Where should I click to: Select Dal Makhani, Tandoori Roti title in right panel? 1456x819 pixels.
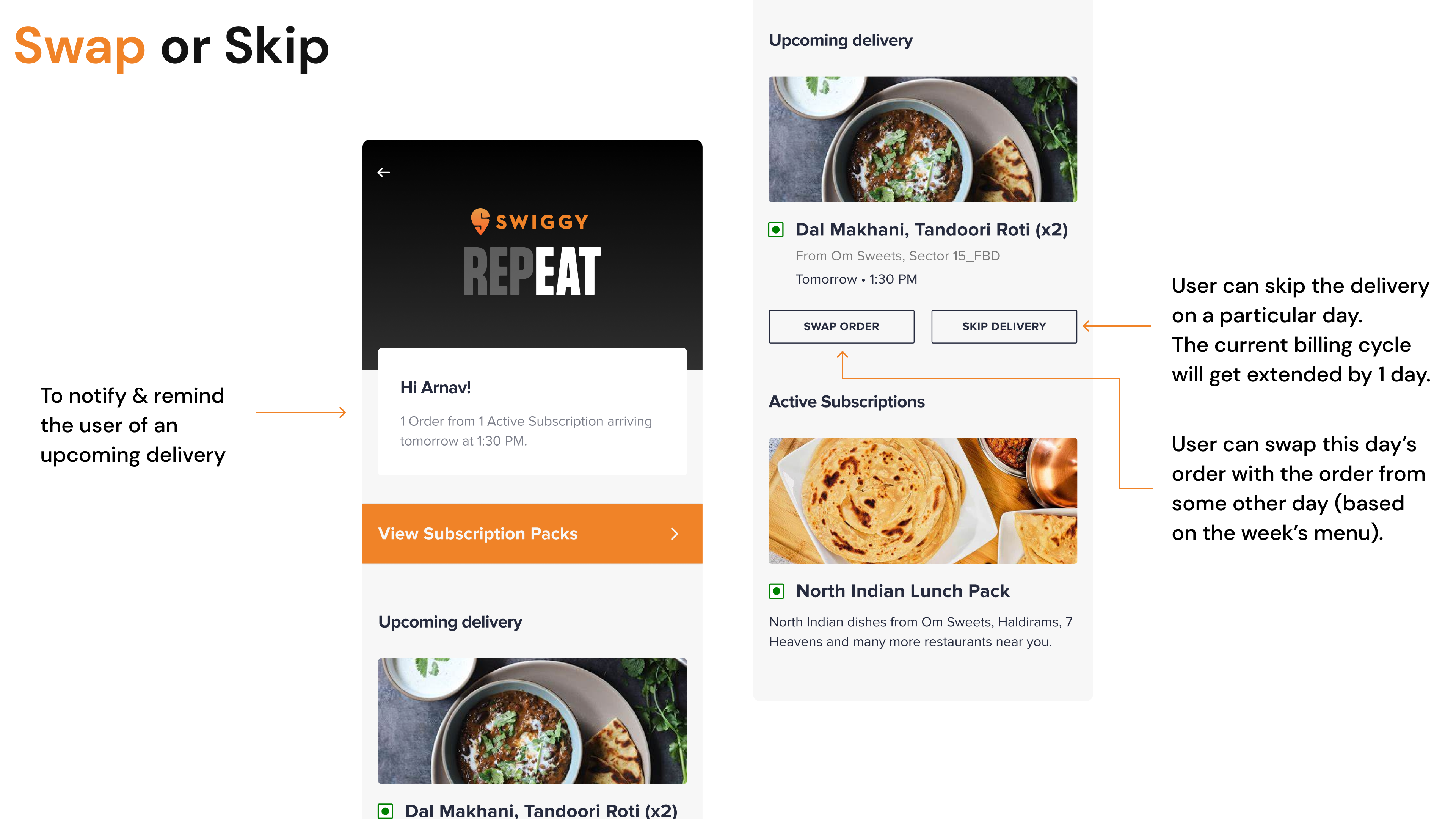click(932, 229)
